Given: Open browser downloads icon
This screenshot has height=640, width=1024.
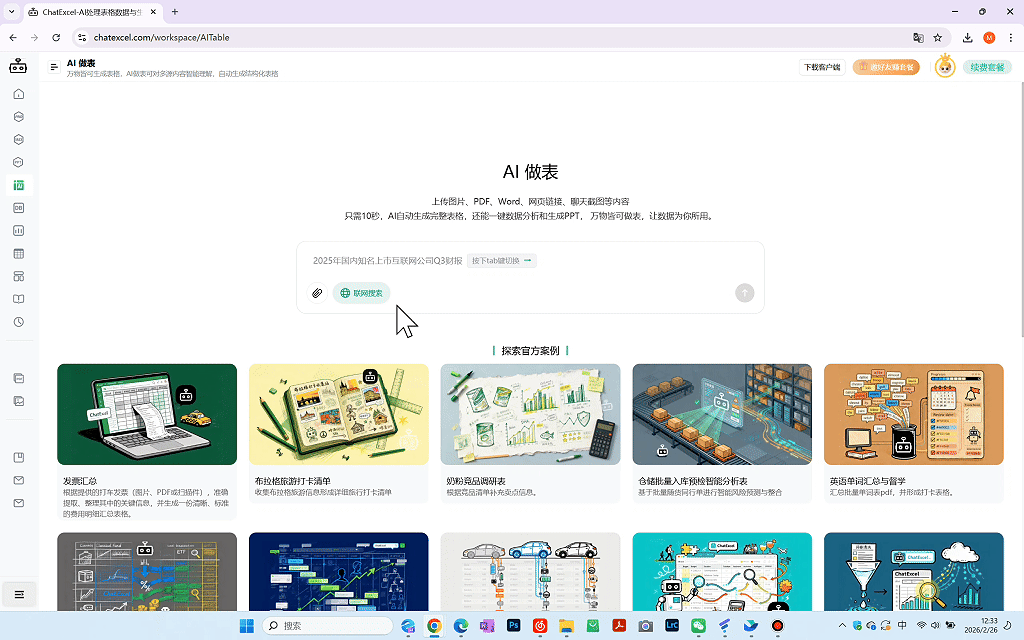Looking at the screenshot, I should tap(967, 37).
